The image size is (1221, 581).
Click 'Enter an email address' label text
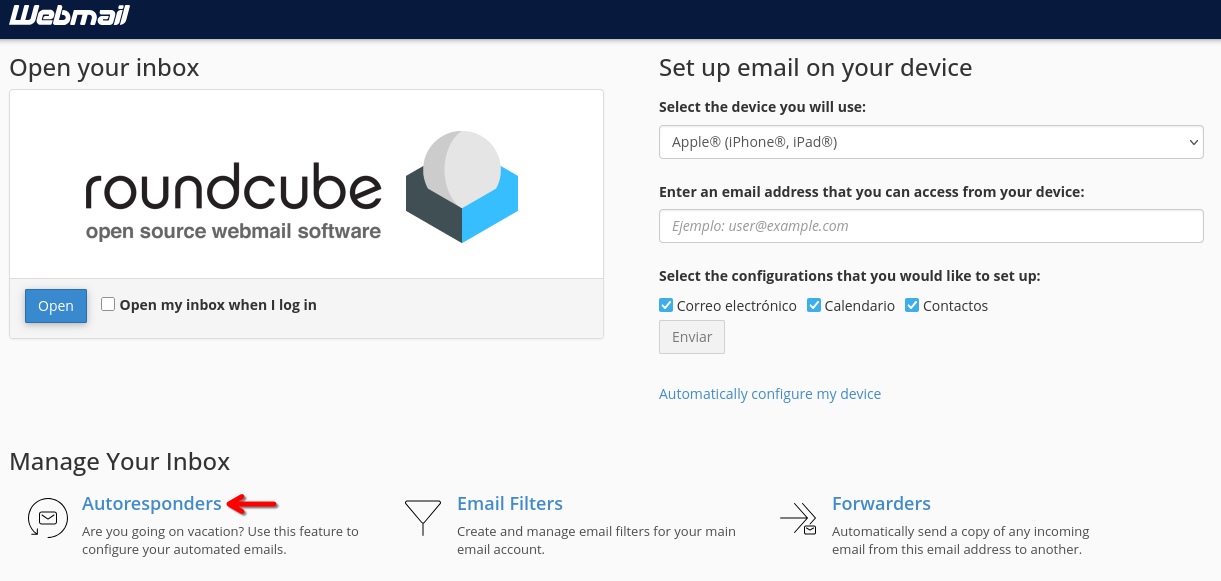tap(872, 192)
